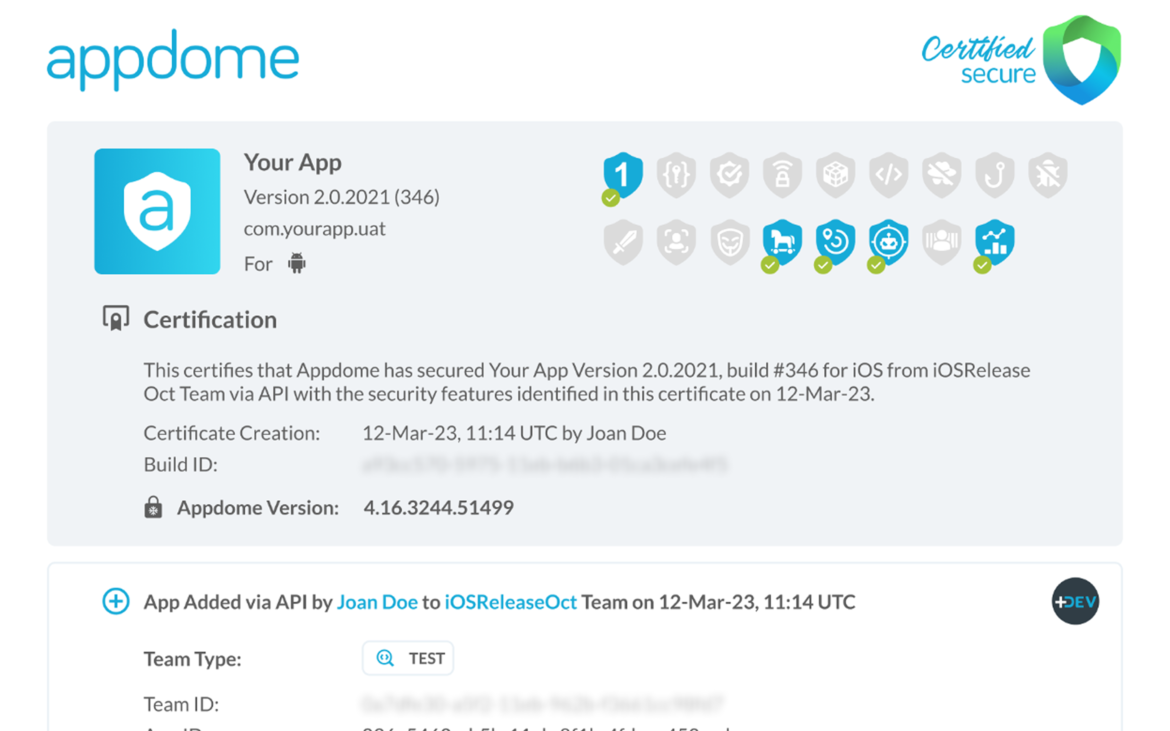
Task: Open the fishhook anti-phishing shield icon
Action: [x=994, y=174]
